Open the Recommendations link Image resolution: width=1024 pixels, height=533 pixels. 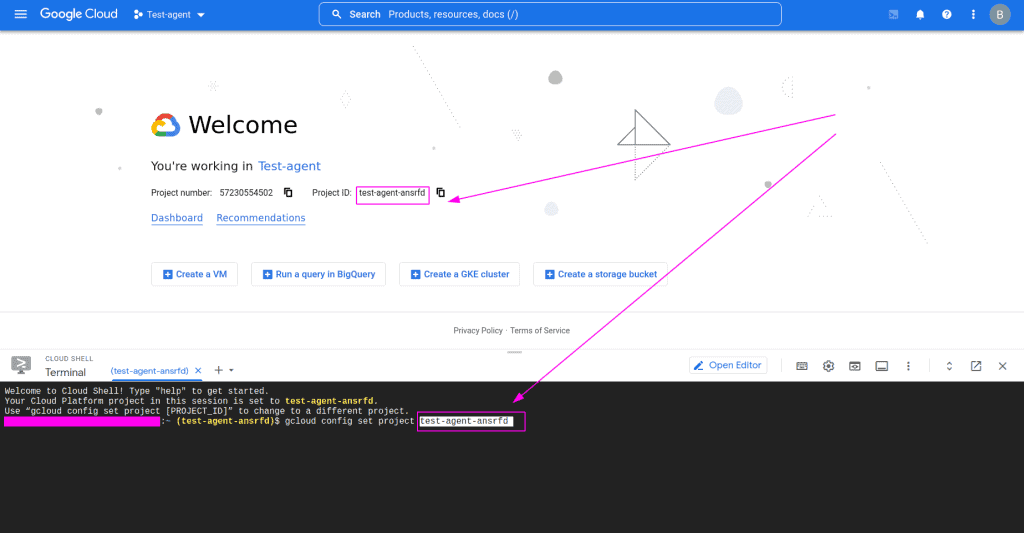click(x=261, y=218)
